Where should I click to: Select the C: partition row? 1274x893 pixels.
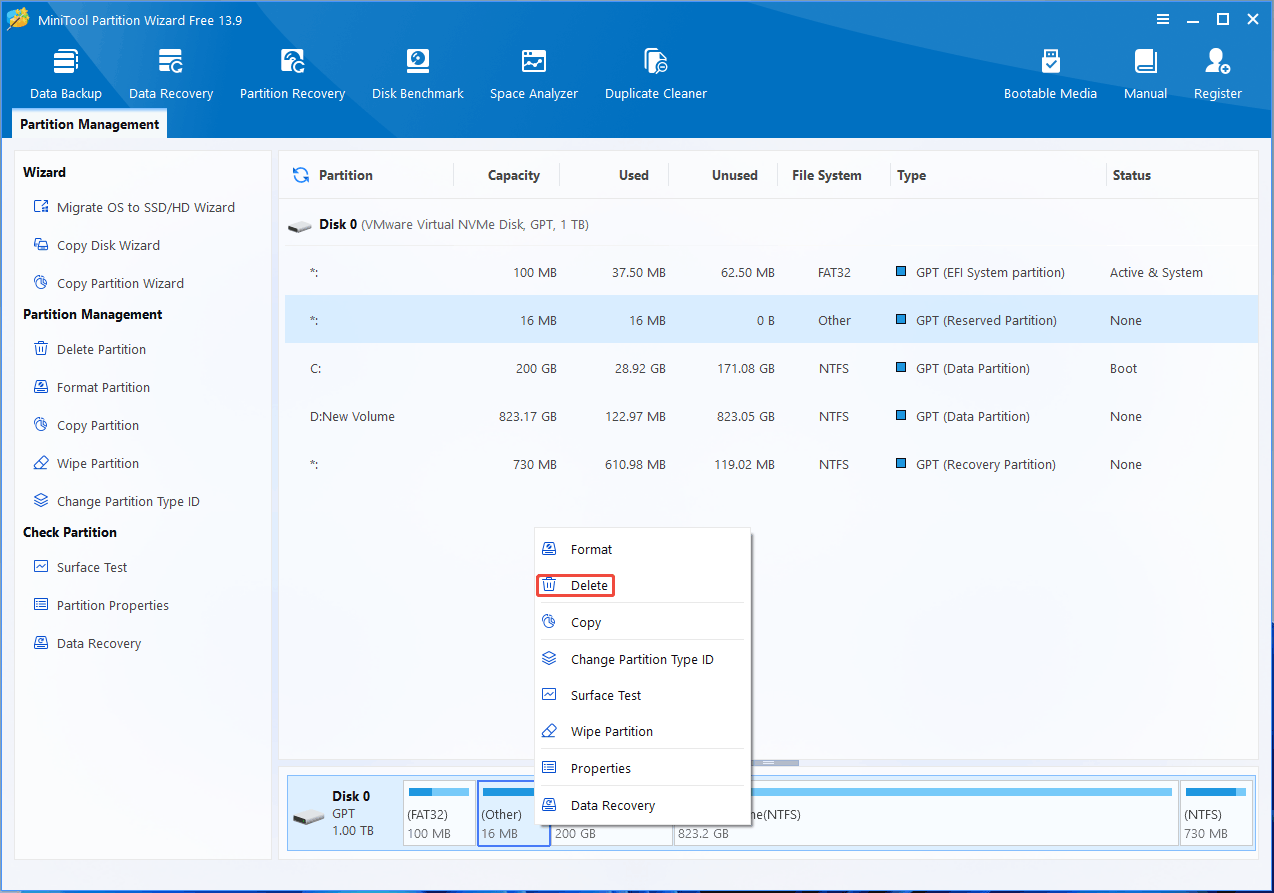coord(771,368)
